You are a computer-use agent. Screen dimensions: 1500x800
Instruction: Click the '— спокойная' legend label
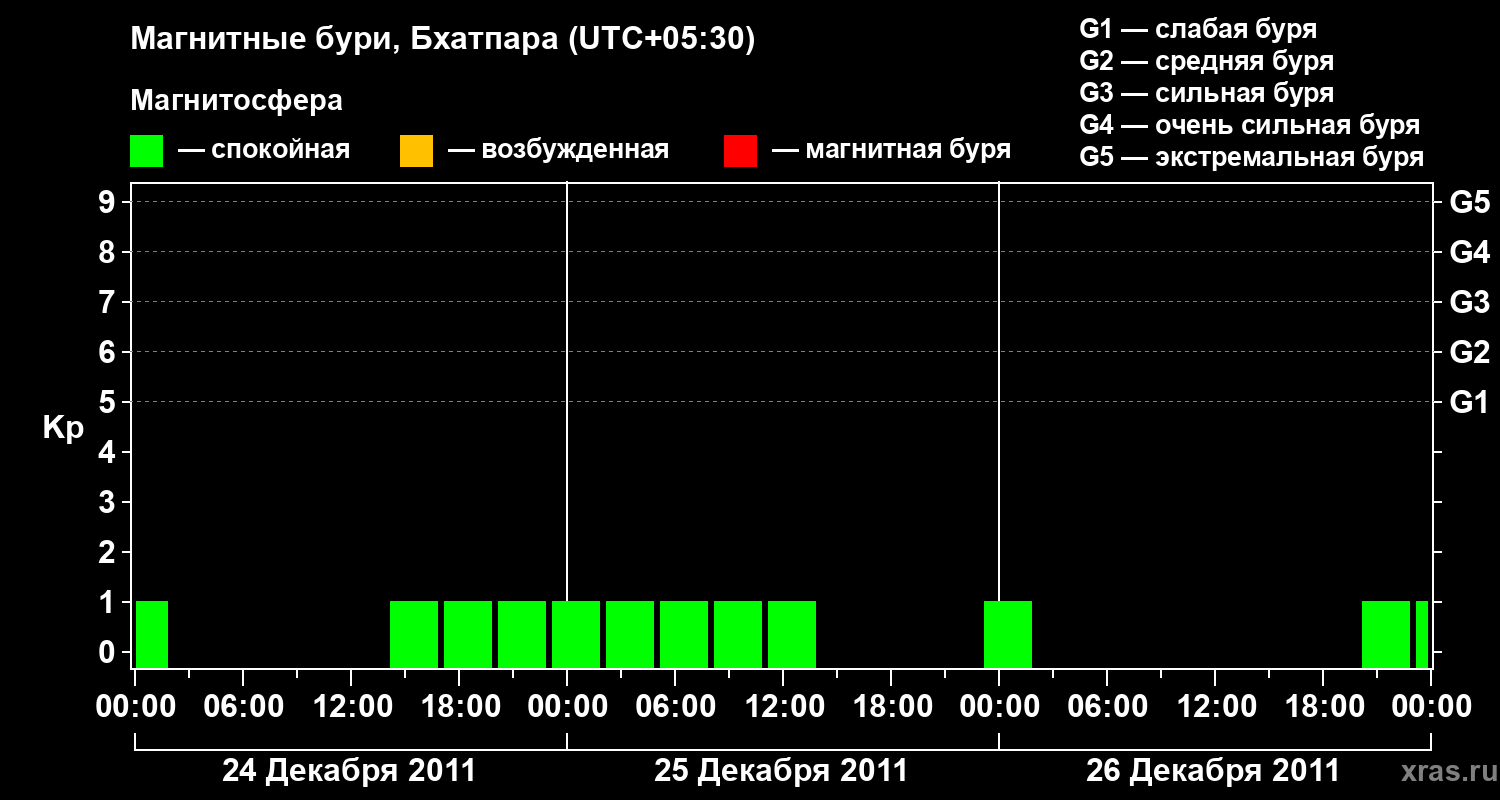click(x=264, y=150)
